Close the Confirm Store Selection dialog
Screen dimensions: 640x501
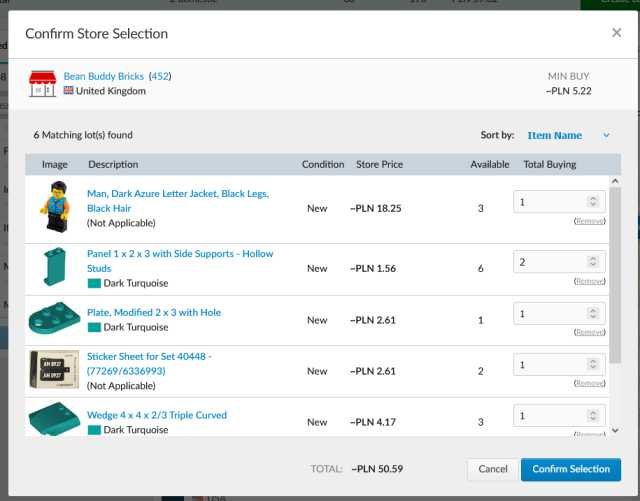click(x=616, y=33)
